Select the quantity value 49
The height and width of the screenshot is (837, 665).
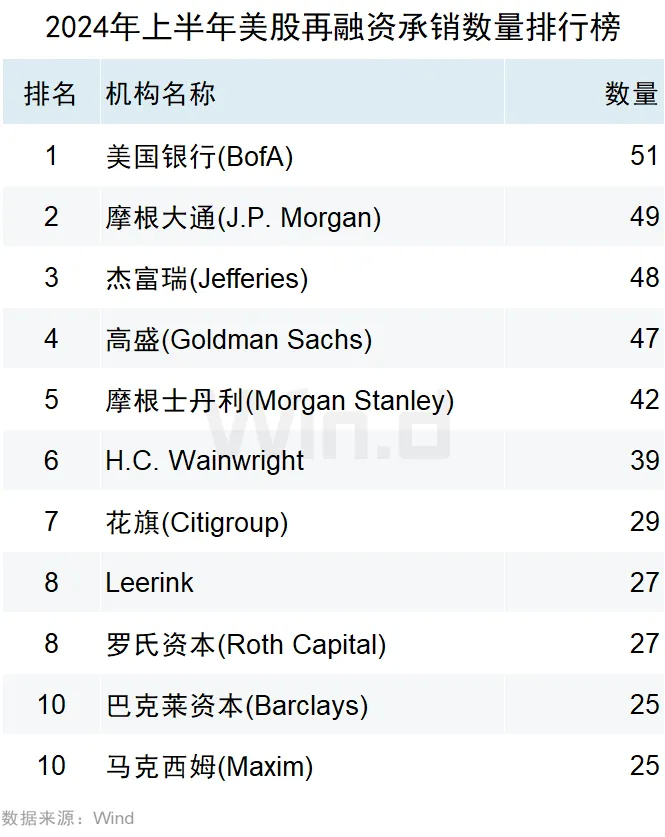pyautogui.click(x=644, y=217)
